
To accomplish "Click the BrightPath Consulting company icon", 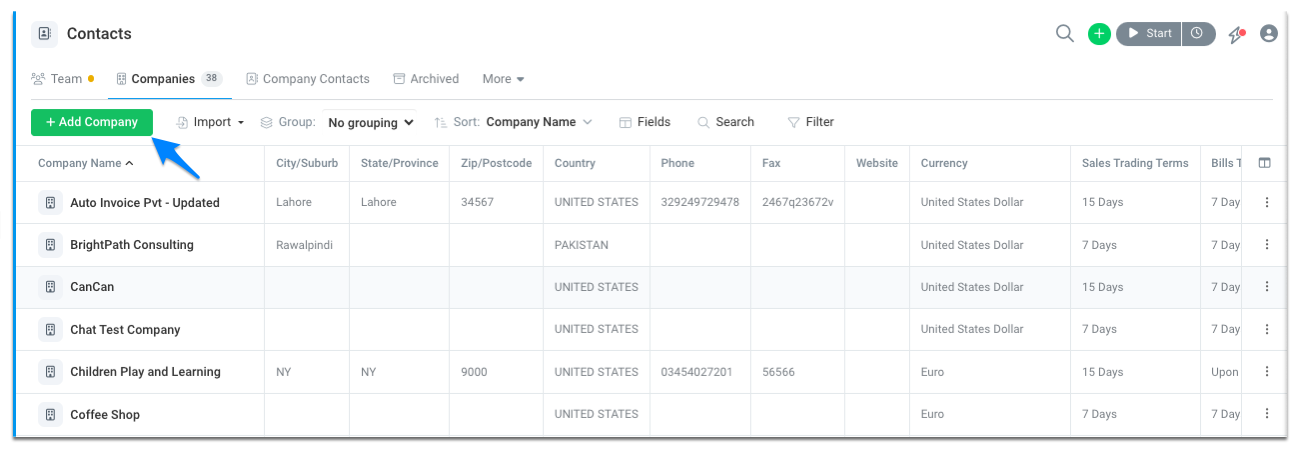I will [50, 245].
